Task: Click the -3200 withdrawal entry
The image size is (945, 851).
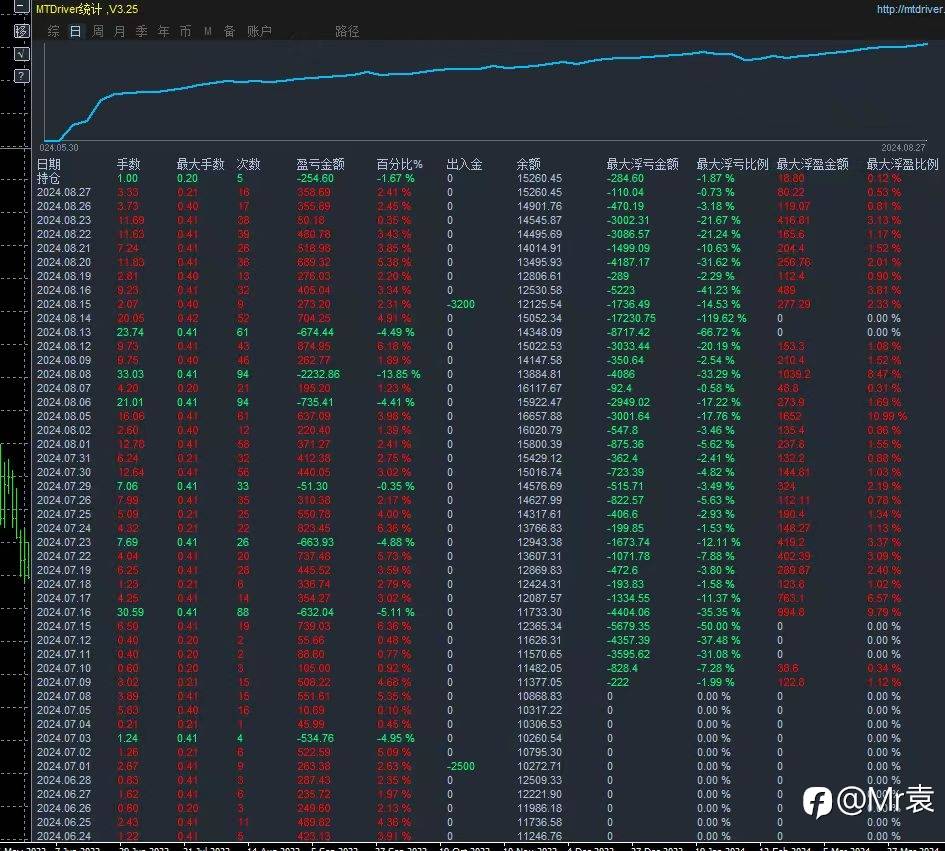Action: [460, 304]
